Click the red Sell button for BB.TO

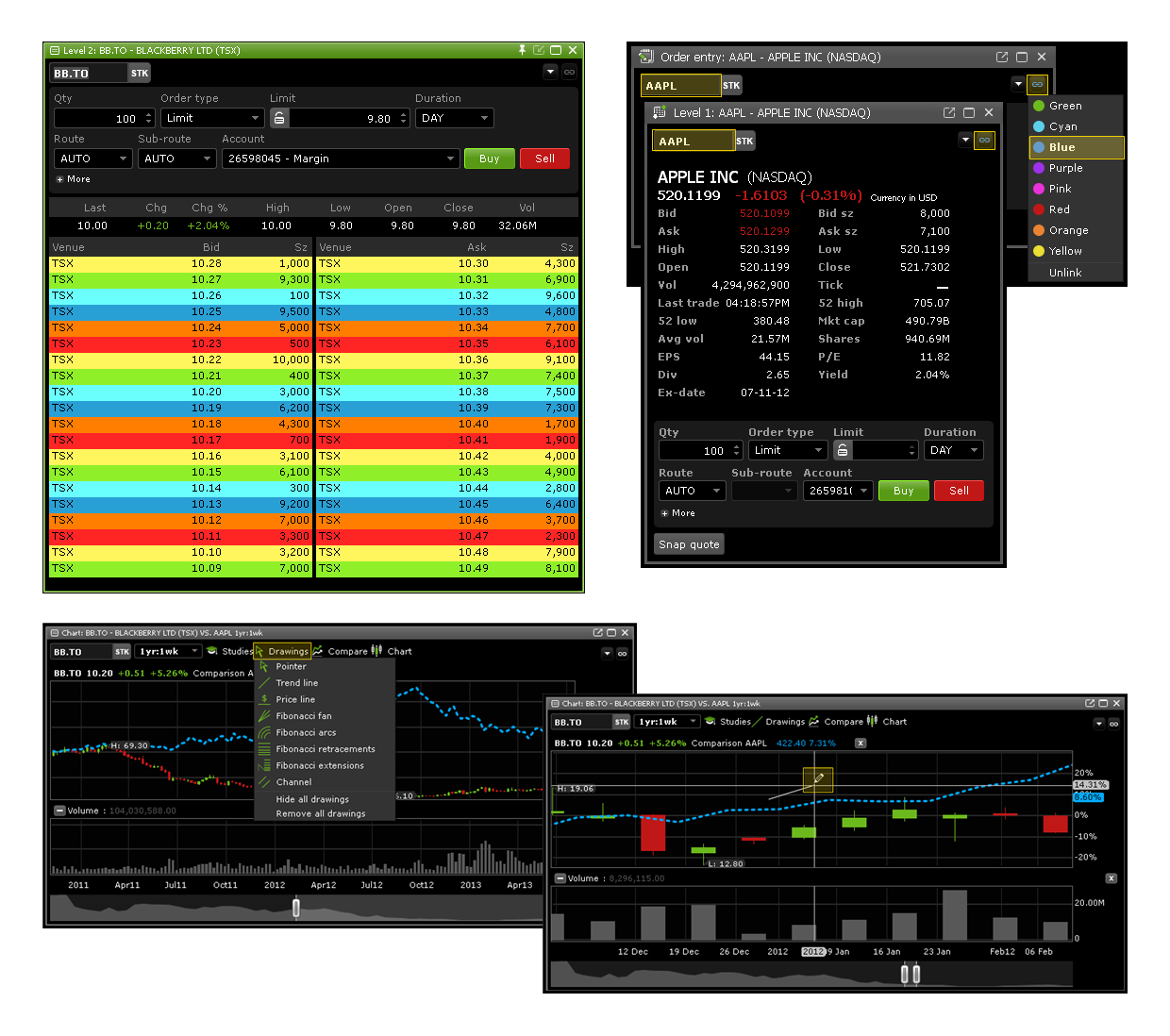click(x=544, y=159)
